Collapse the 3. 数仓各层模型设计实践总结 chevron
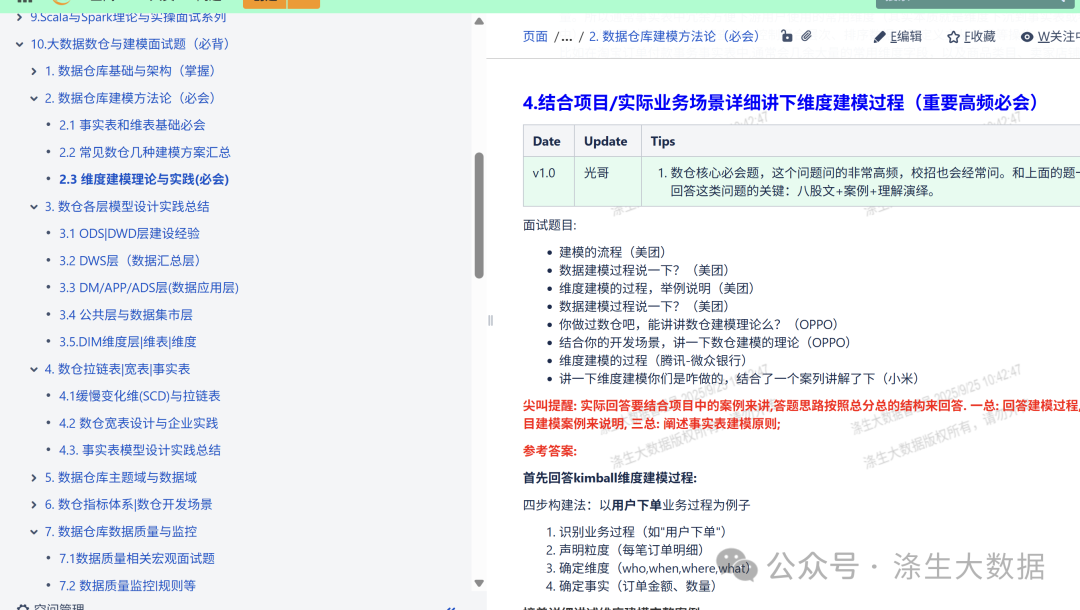The image size is (1080, 610). (34, 207)
